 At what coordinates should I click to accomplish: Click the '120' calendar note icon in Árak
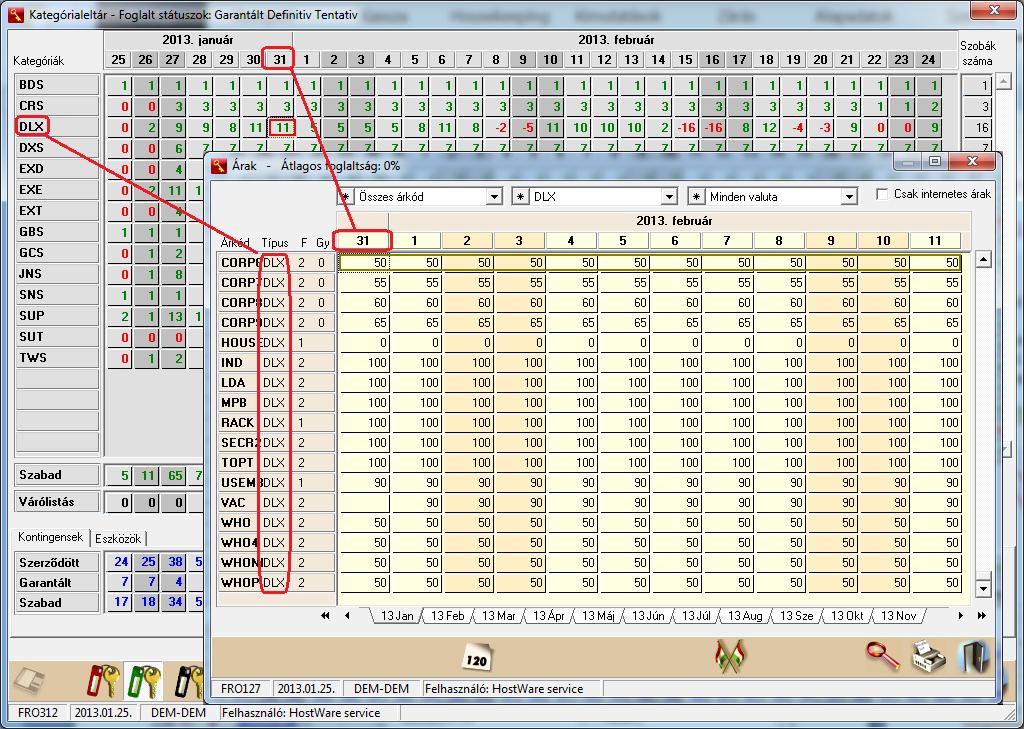pyautogui.click(x=477, y=657)
